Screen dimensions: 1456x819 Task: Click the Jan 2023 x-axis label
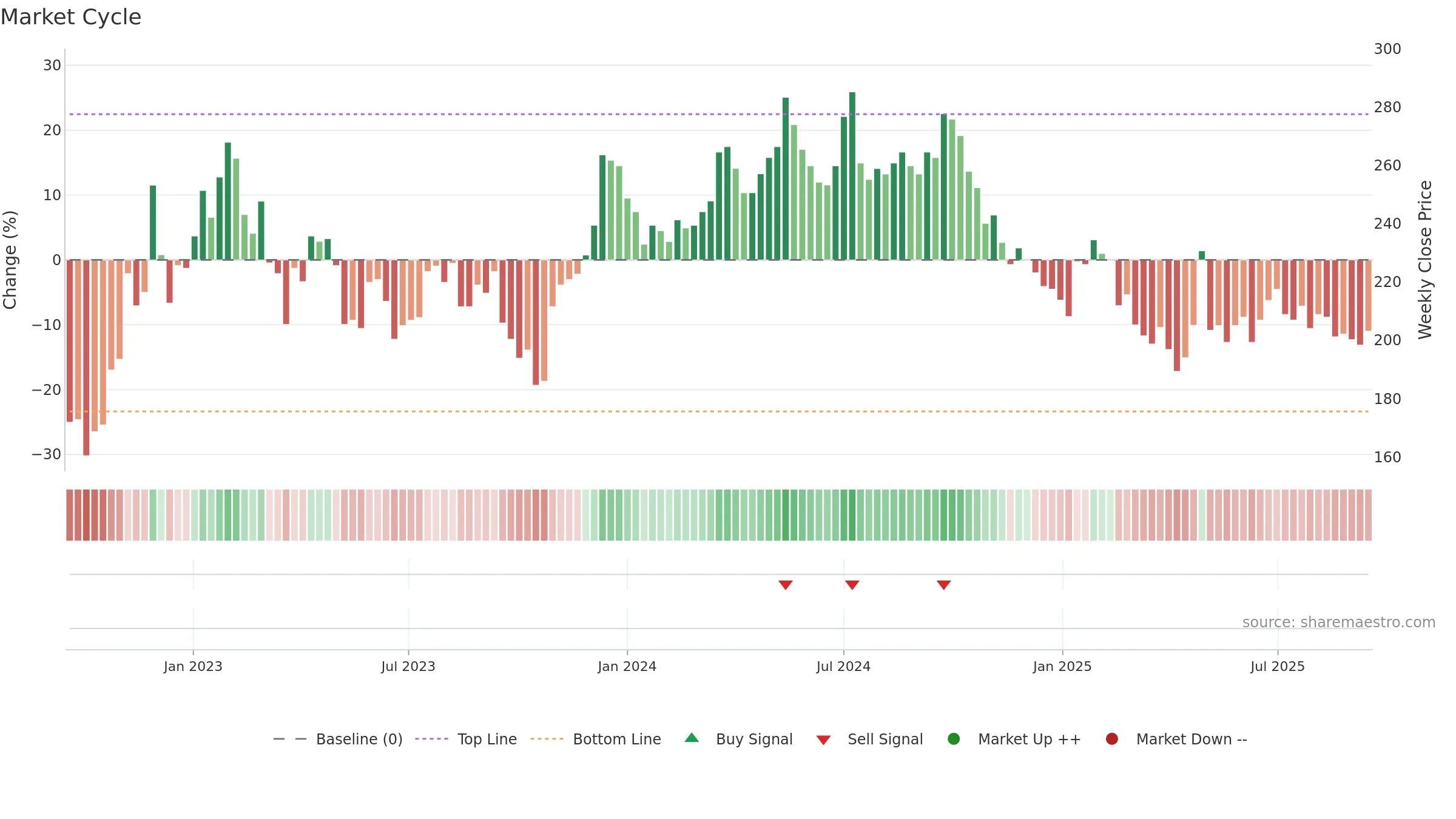tap(193, 667)
